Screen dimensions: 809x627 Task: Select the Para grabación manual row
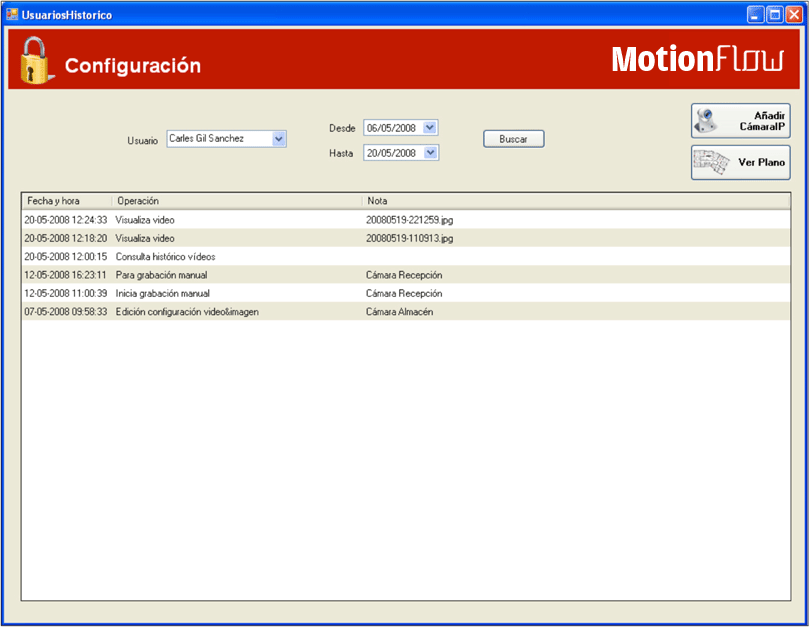(x=161, y=275)
